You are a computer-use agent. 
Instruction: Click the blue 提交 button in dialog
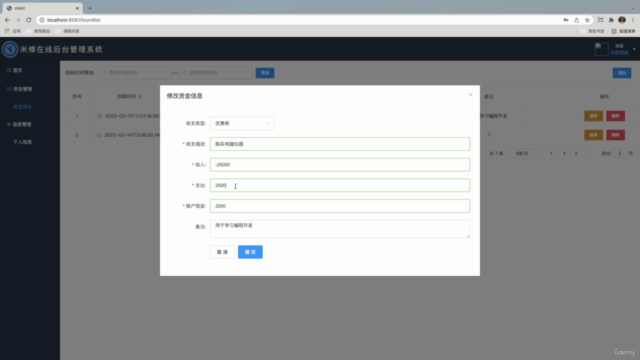[x=250, y=252]
